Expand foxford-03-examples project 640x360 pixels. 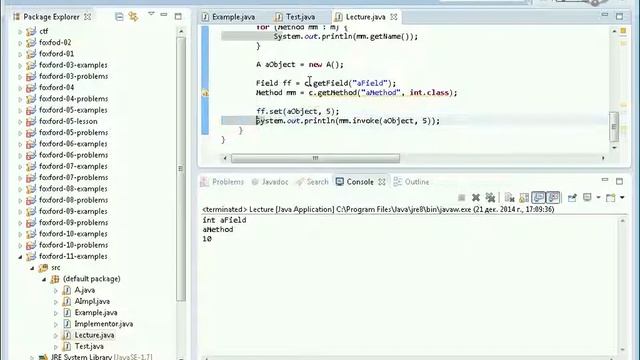click(20, 65)
